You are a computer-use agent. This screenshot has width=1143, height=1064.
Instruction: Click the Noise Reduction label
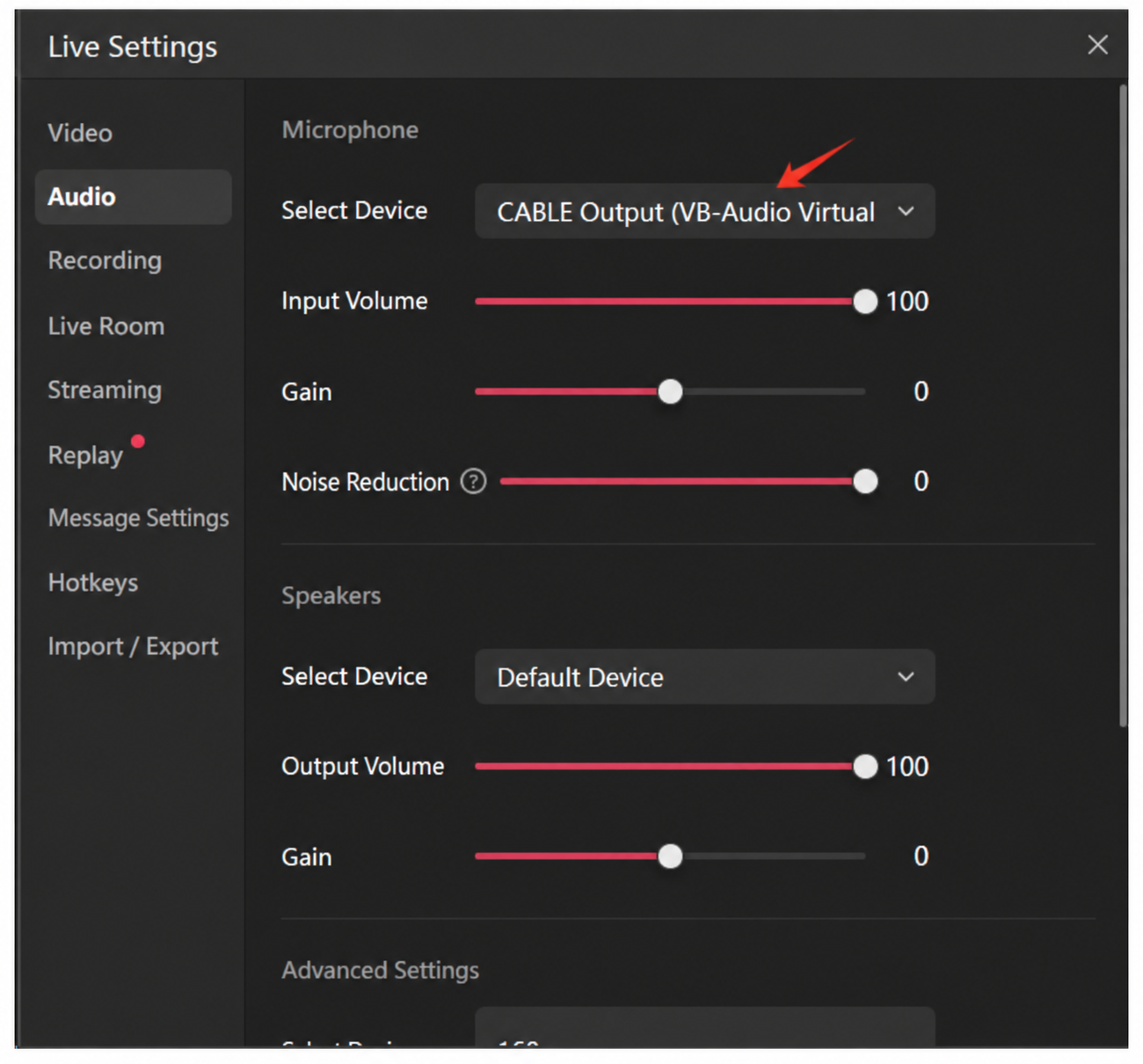point(365,482)
